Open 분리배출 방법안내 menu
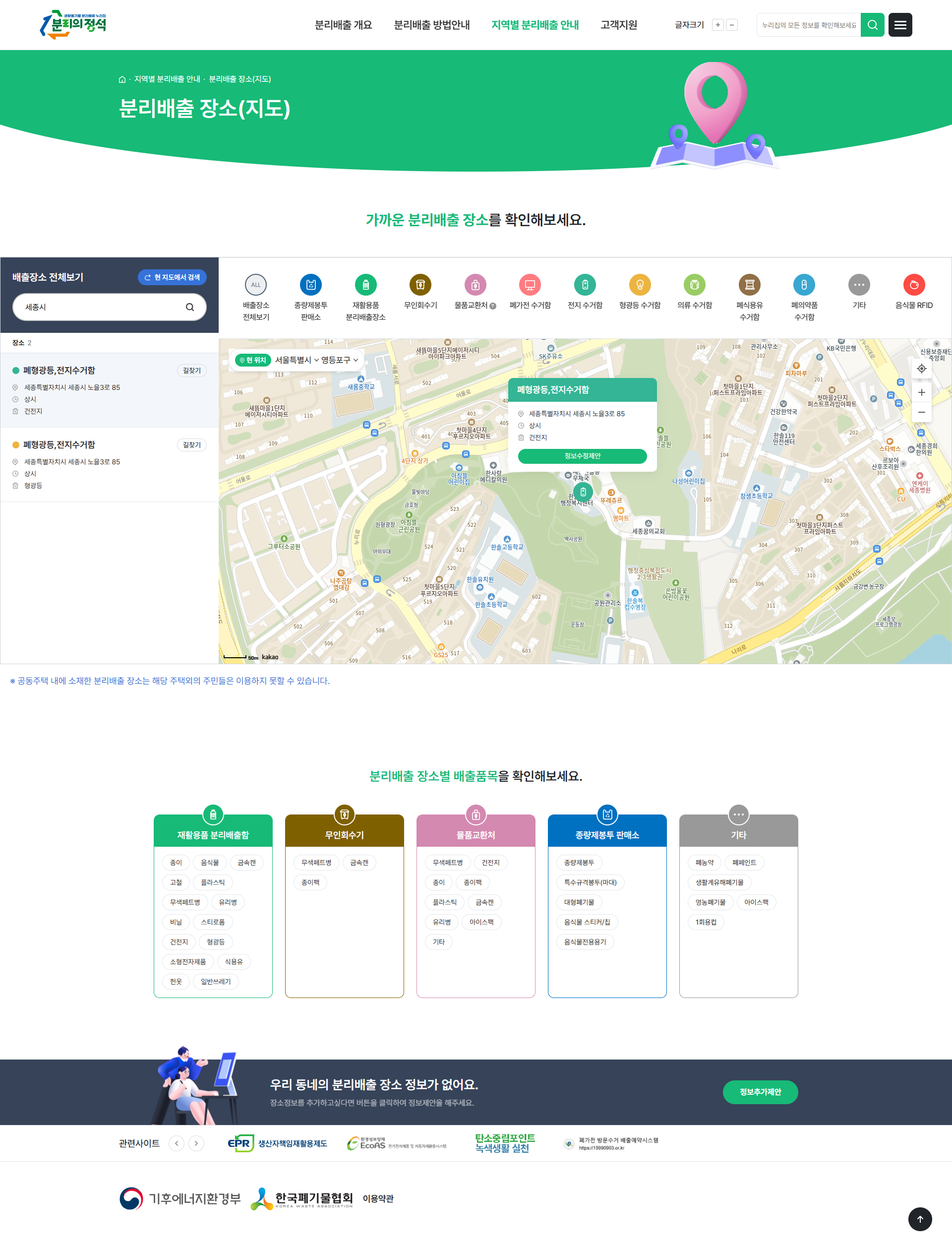This screenshot has height=1251, width=952. click(432, 25)
